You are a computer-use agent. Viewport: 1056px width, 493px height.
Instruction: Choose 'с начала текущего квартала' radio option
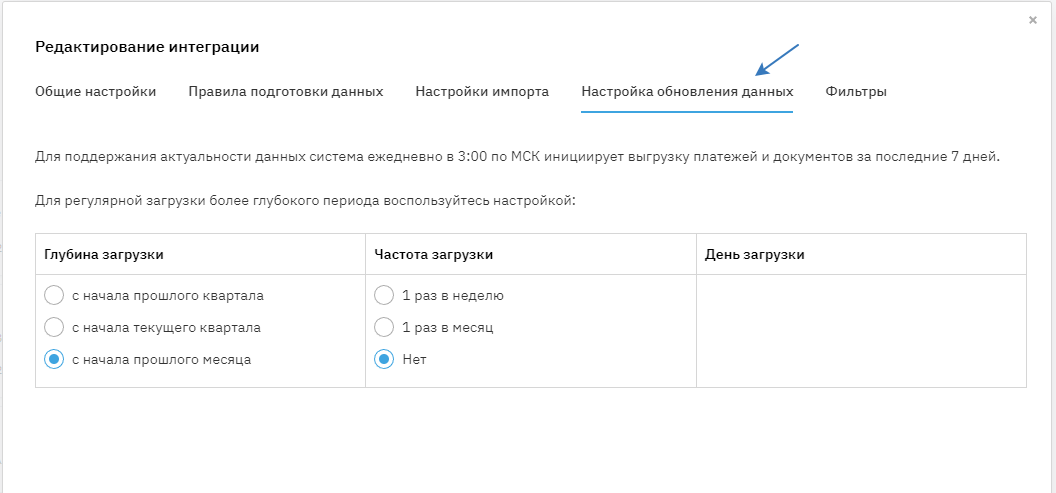(x=54, y=327)
